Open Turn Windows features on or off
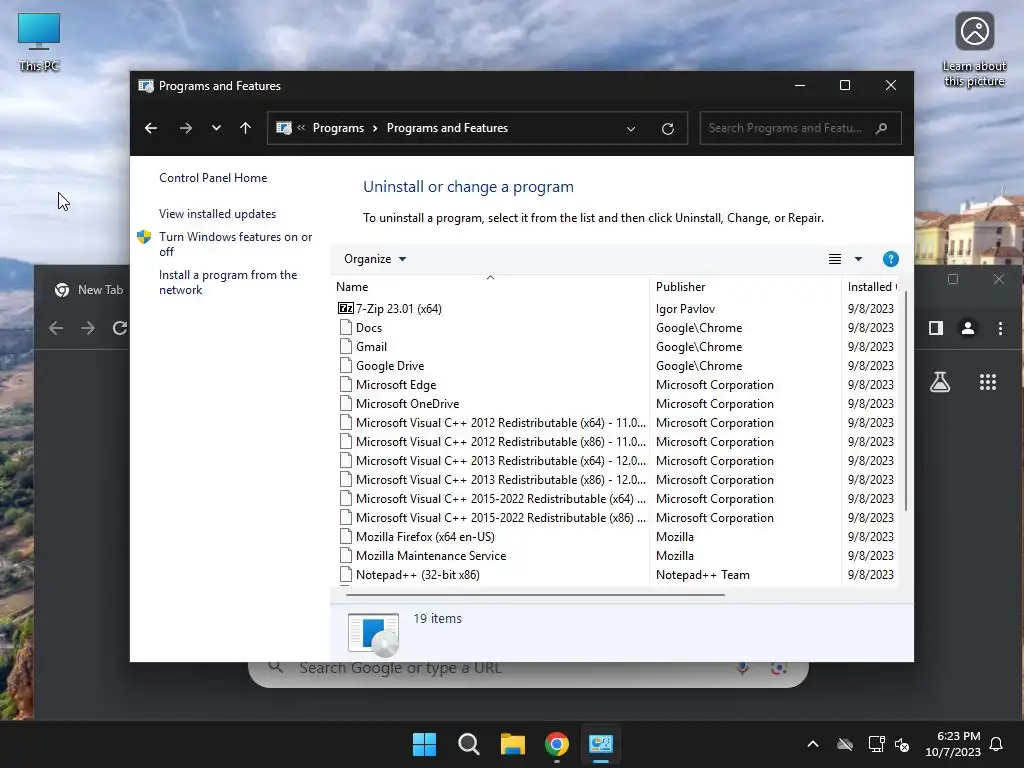The width and height of the screenshot is (1024, 768). [236, 244]
